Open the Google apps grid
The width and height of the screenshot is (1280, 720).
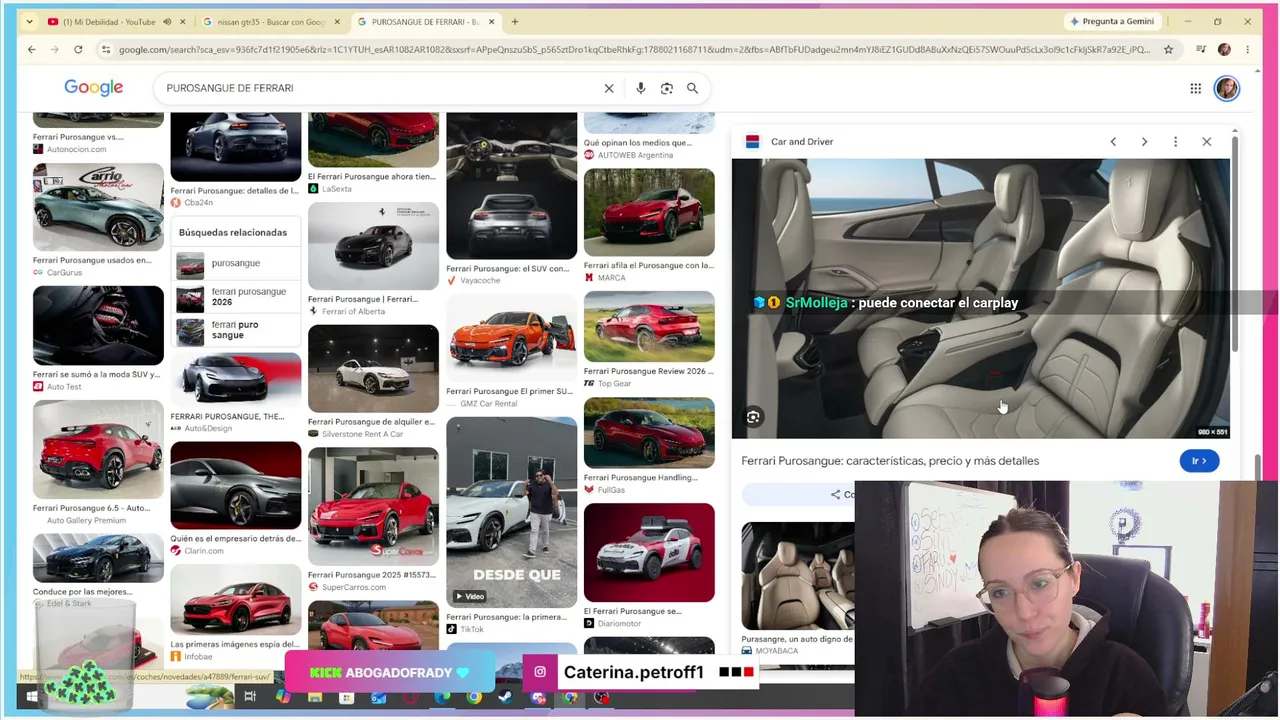pyautogui.click(x=1195, y=88)
